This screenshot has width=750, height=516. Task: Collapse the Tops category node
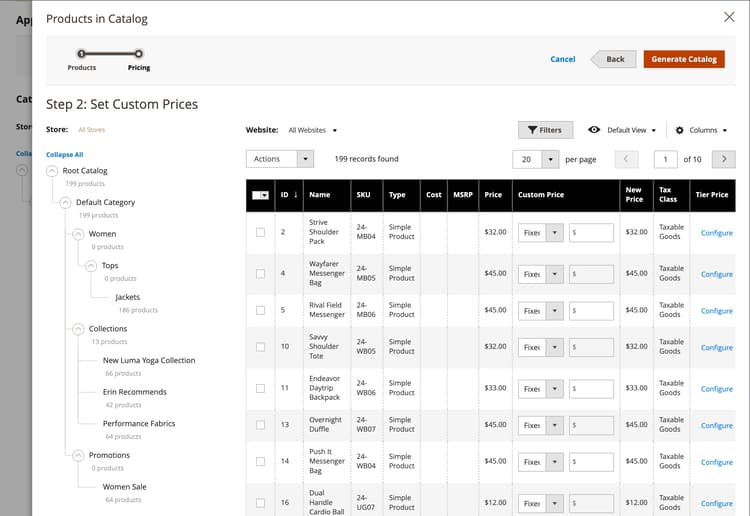tap(91, 266)
